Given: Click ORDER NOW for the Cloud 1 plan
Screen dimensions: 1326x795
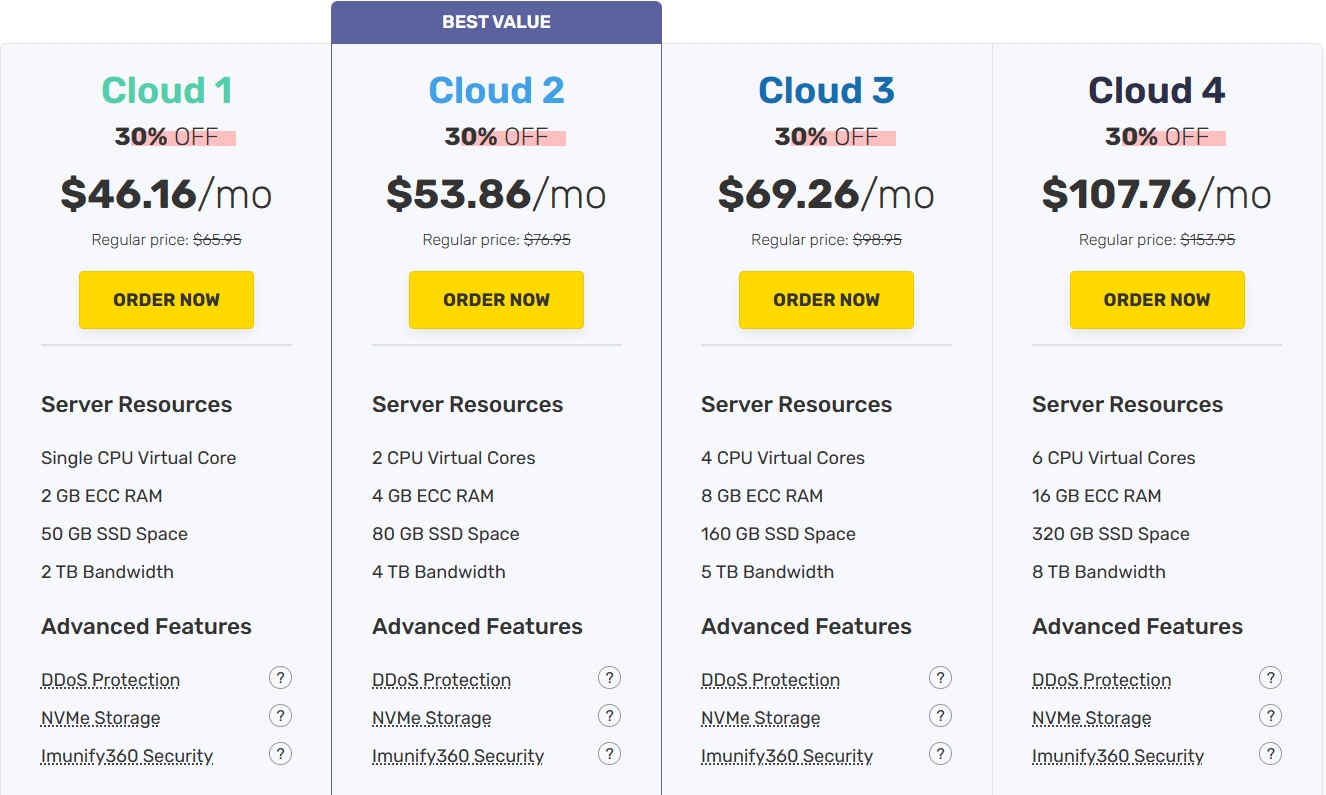Looking at the screenshot, I should pos(166,299).
